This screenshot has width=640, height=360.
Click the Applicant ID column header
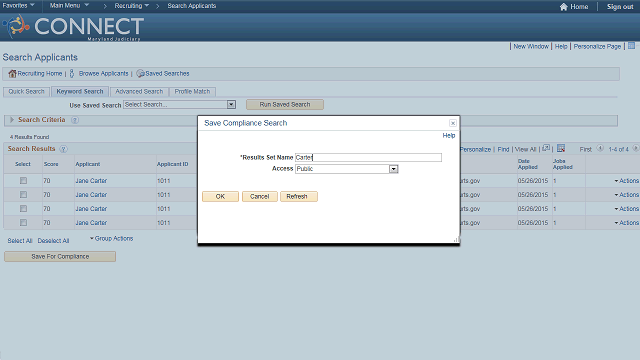coord(173,164)
